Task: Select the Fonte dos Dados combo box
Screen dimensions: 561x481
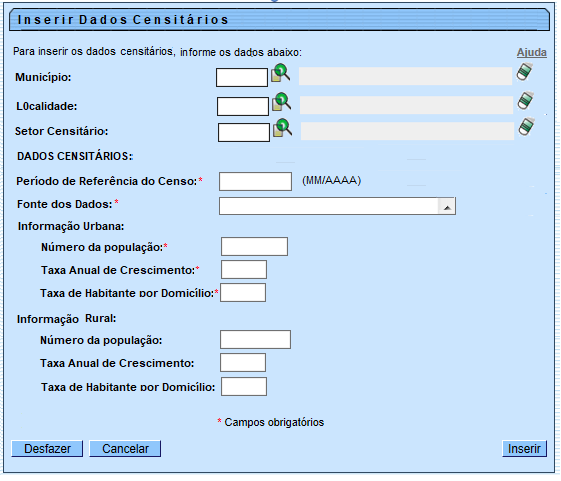Action: [x=337, y=206]
